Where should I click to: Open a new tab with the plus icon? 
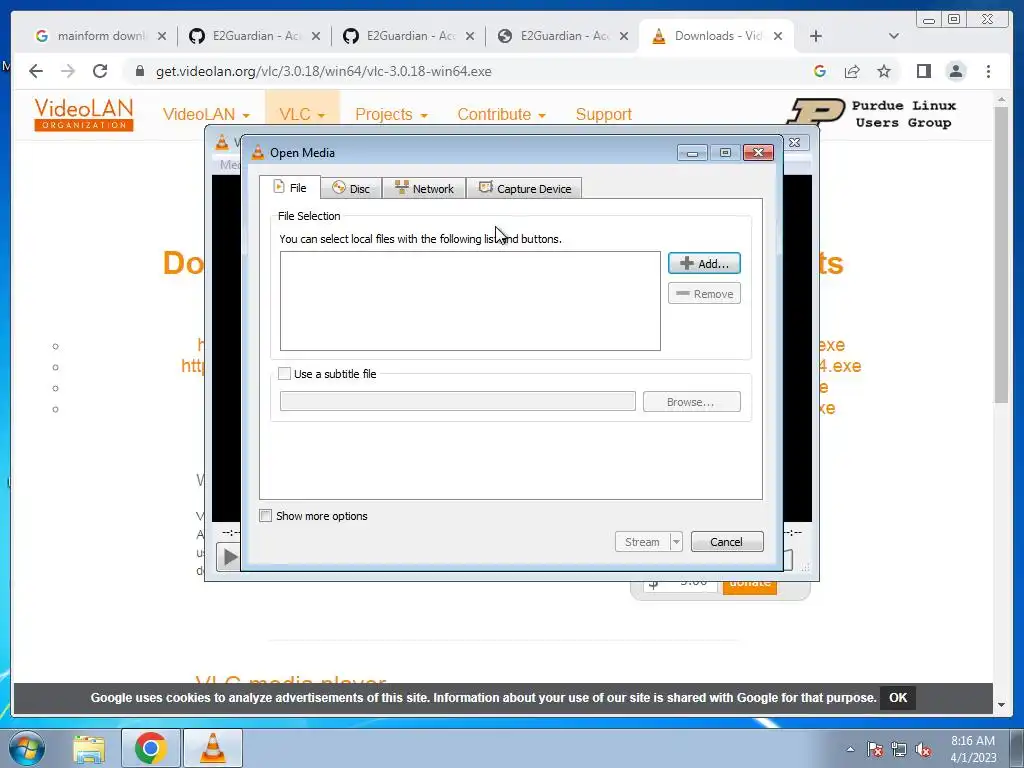[816, 36]
